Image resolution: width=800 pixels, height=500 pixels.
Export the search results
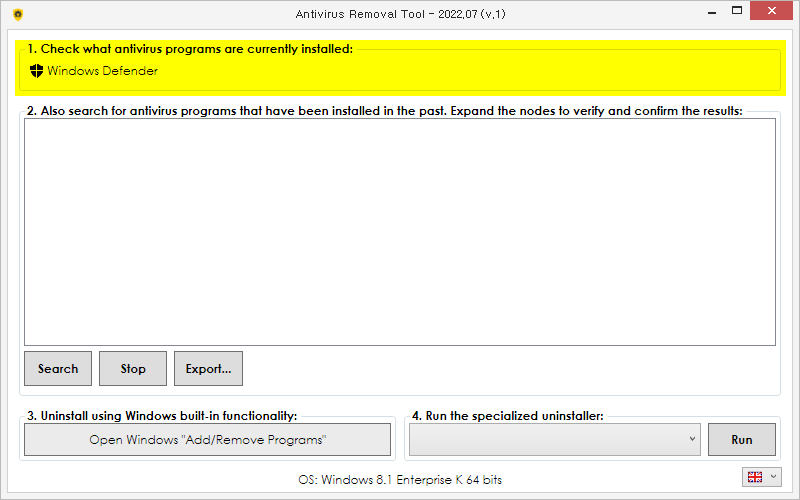[208, 368]
